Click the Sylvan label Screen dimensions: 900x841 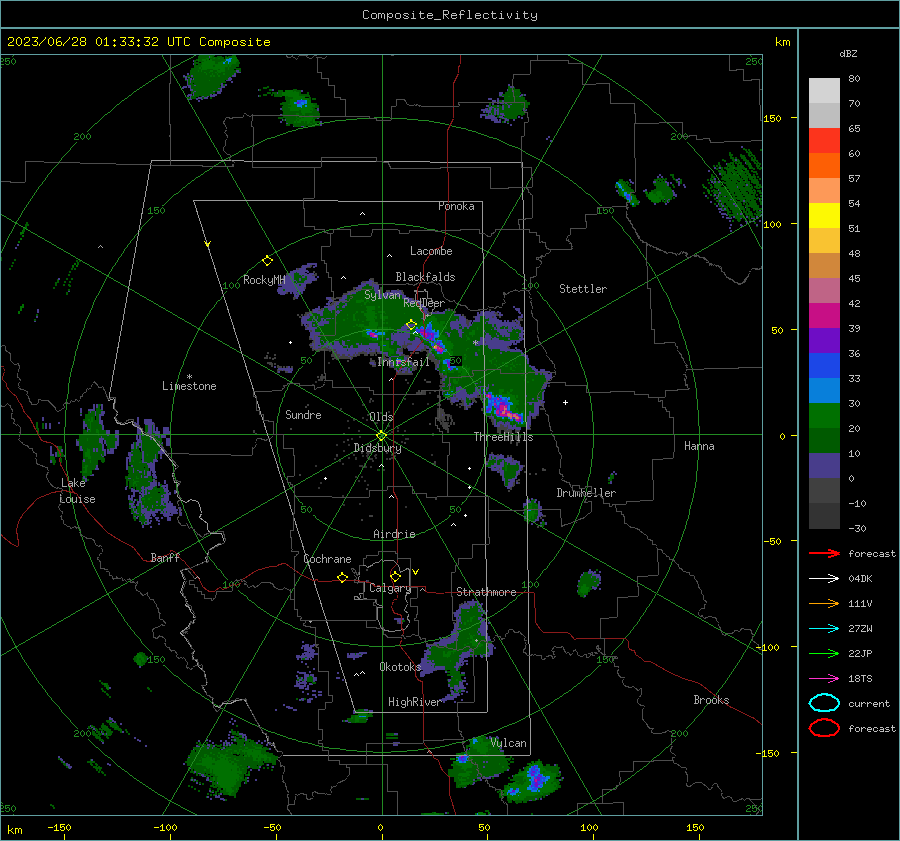pos(382,295)
